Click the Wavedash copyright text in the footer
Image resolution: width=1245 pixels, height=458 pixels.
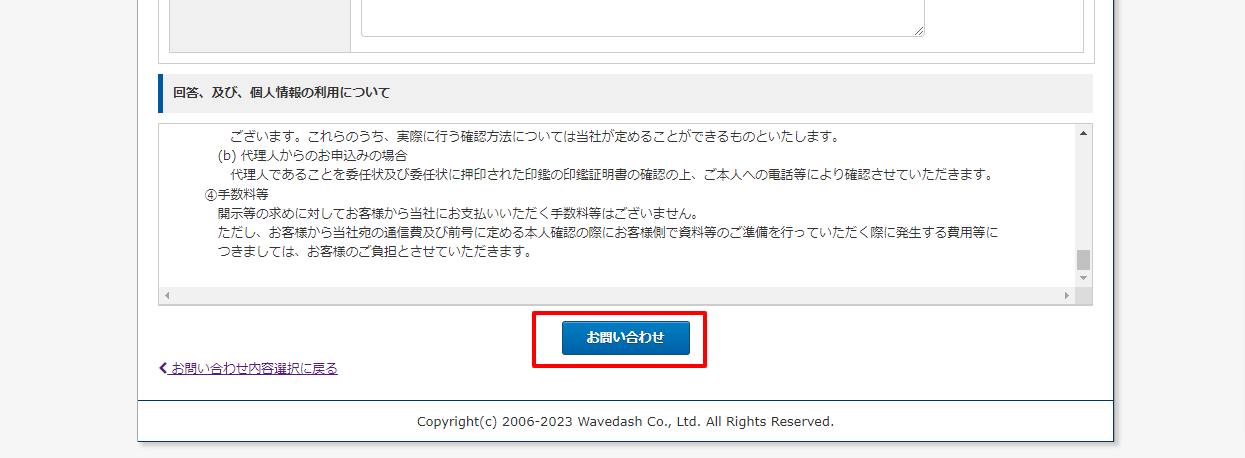pos(625,422)
